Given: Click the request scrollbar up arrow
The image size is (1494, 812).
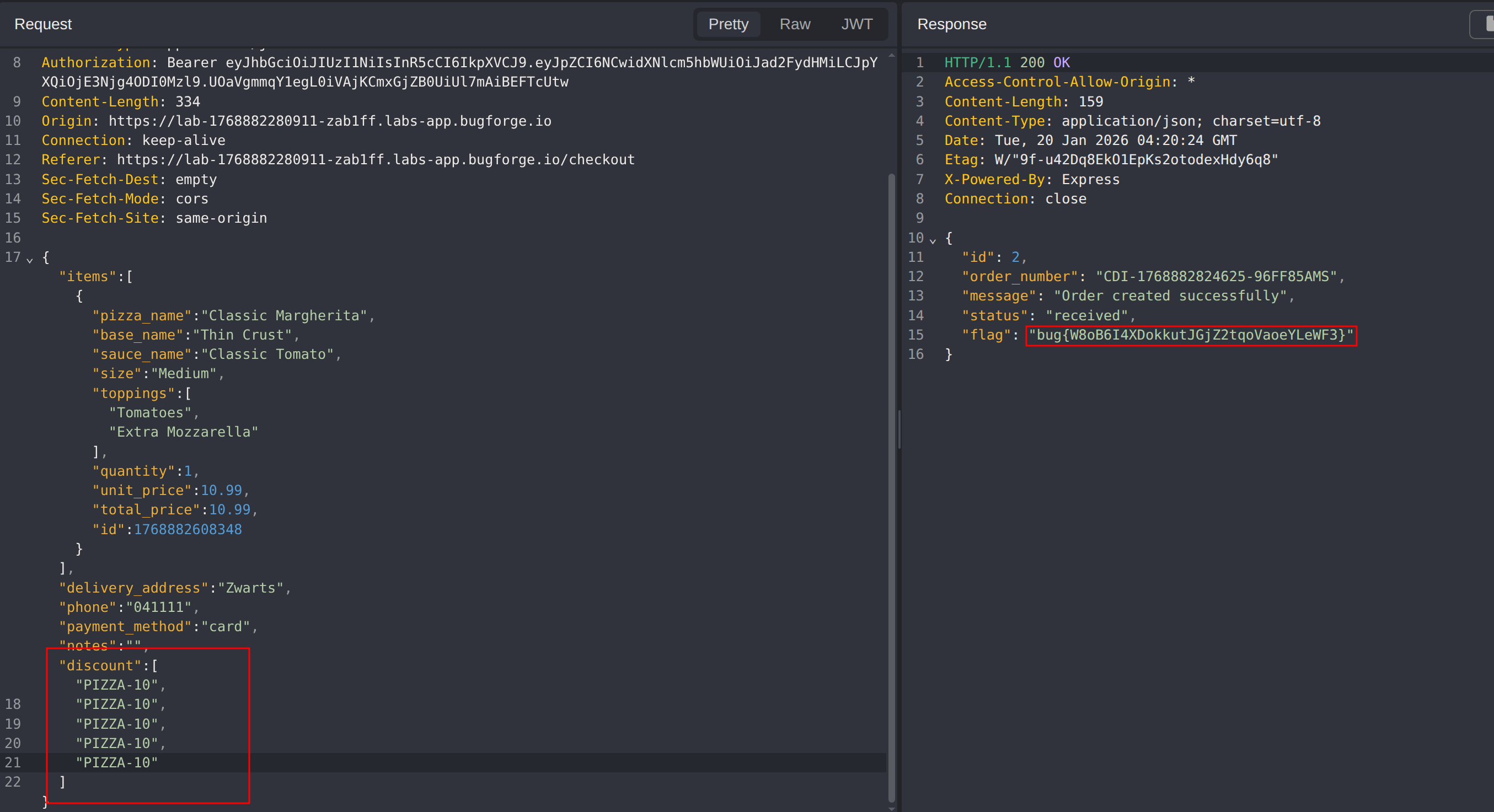Looking at the screenshot, I should point(891,55).
